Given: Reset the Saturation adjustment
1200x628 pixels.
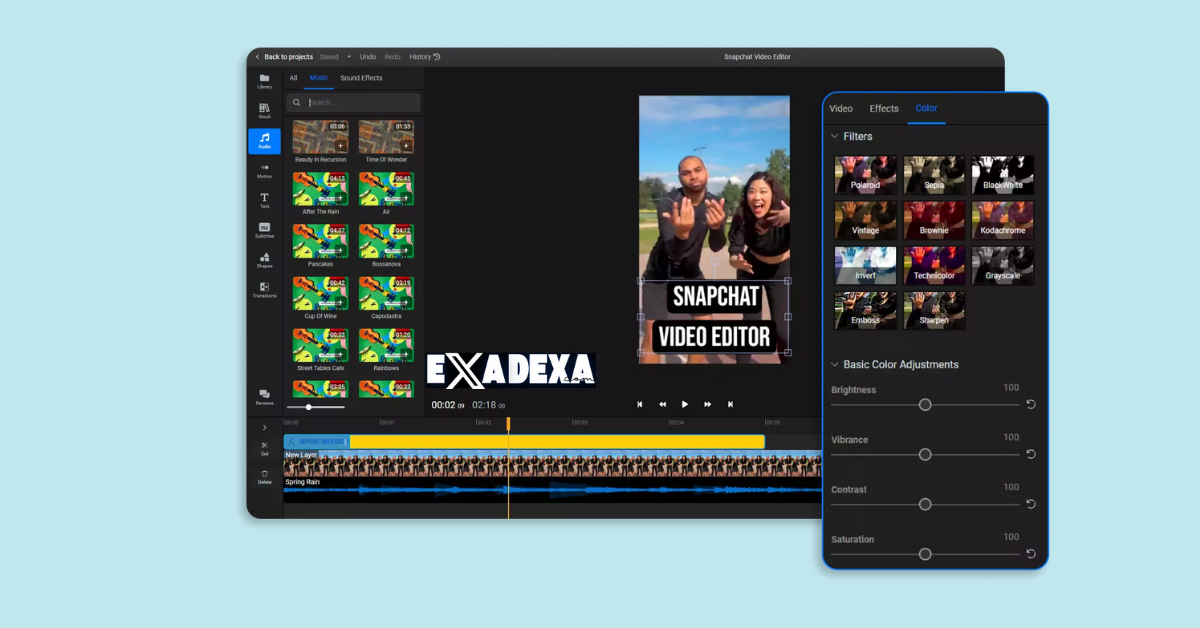Looking at the screenshot, I should pos(1032,553).
